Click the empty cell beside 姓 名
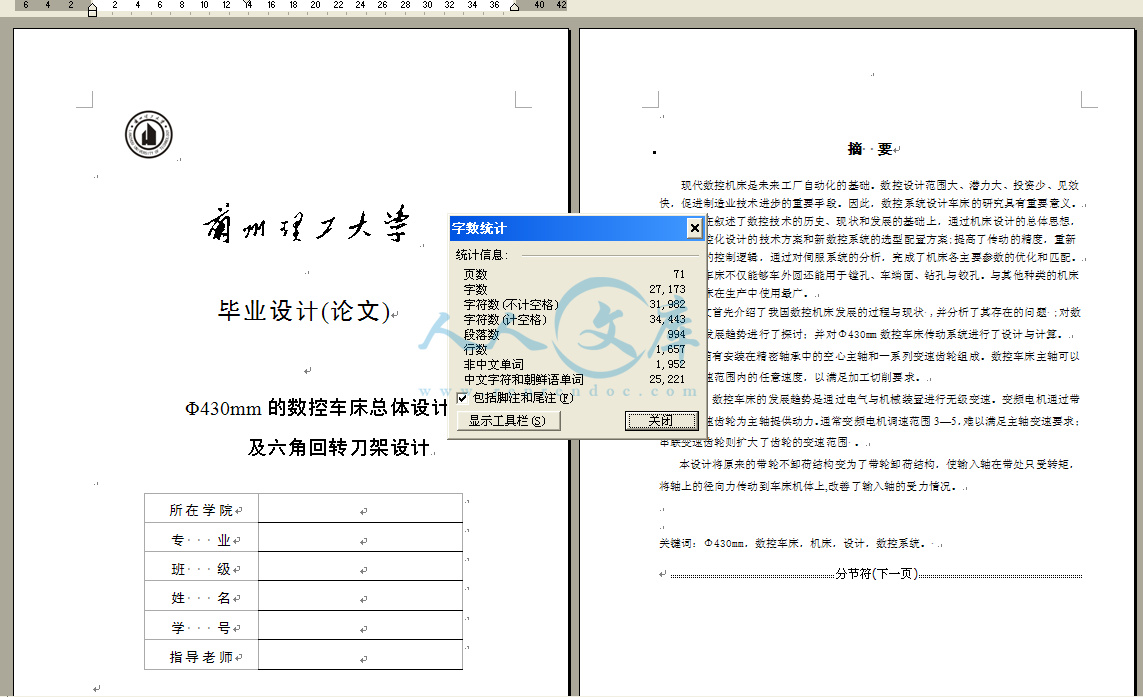Image resolution: width=1143 pixels, height=697 pixels. tap(360, 596)
